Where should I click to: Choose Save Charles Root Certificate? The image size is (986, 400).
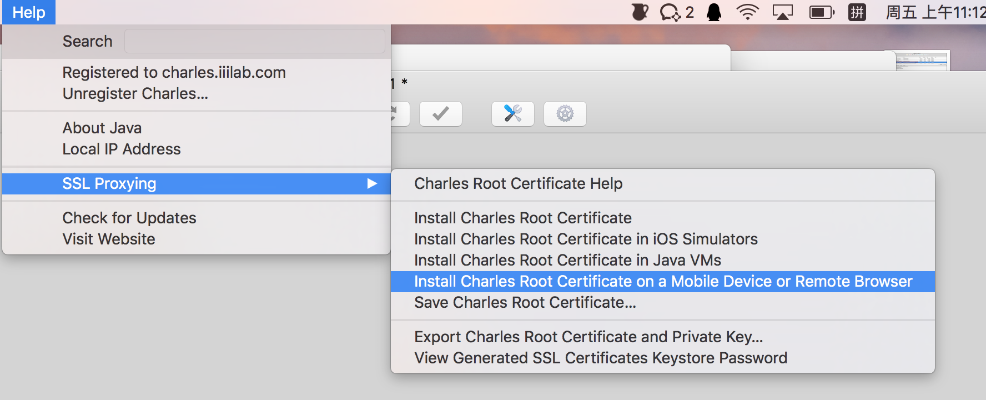coord(525,302)
